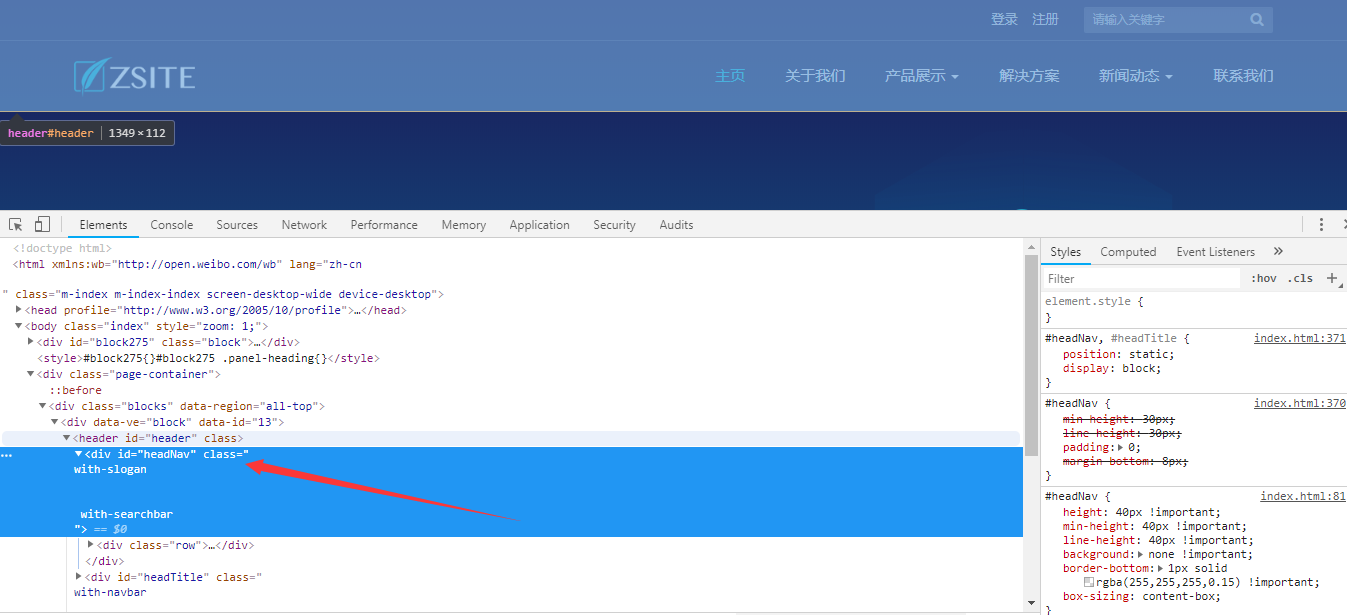Switch to the Memory tab
This screenshot has height=615, width=1347.
[x=464, y=225]
